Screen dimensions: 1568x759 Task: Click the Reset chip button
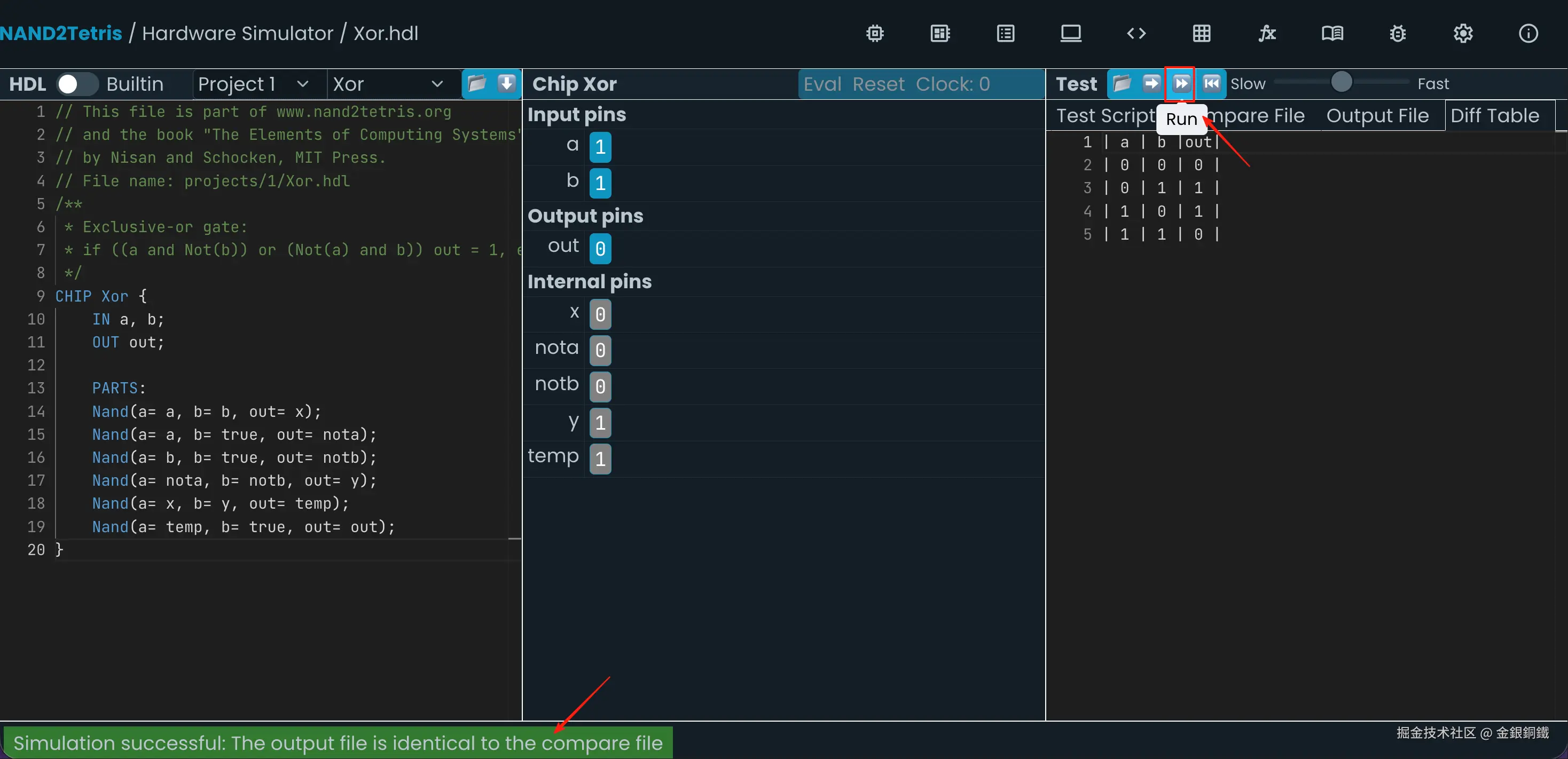point(879,84)
